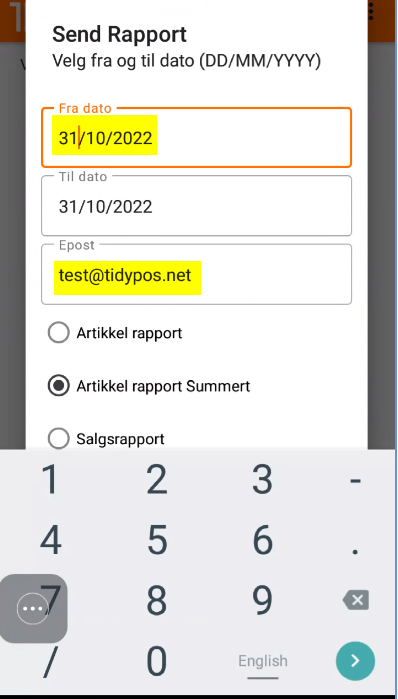
Task: Tap the English language spacebar key
Action: point(263,662)
